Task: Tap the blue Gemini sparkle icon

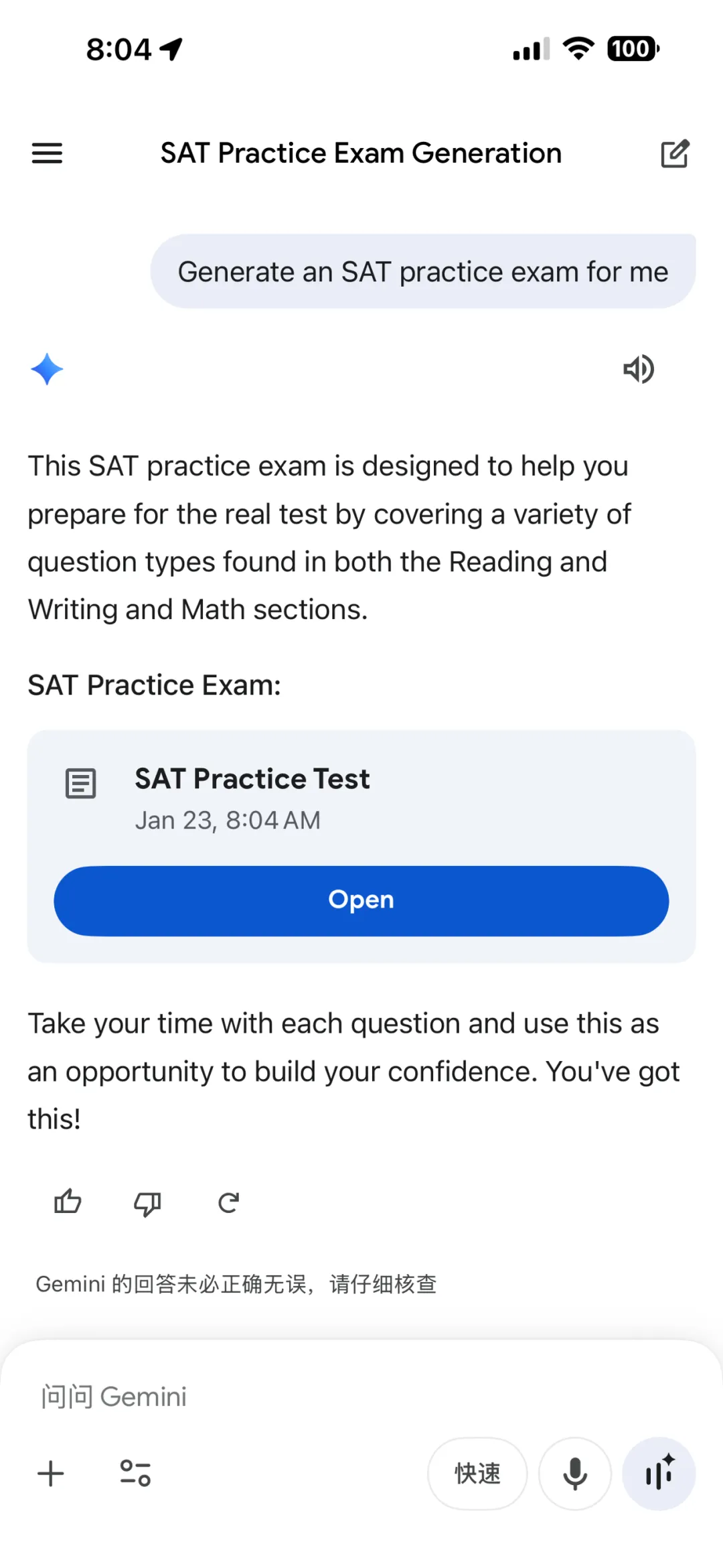Action: (47, 369)
